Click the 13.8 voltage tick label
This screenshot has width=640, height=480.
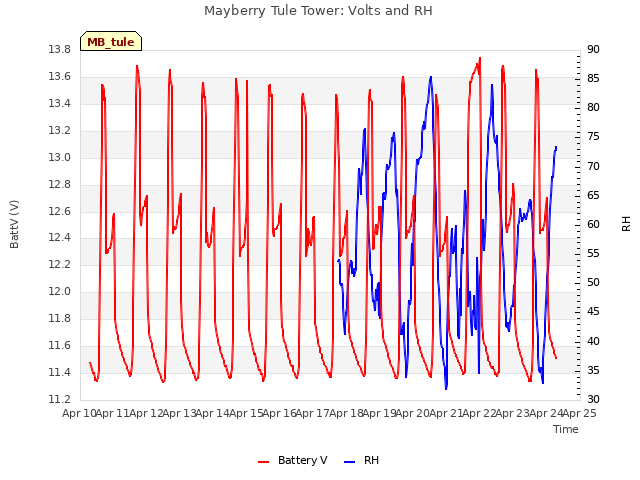(59, 50)
